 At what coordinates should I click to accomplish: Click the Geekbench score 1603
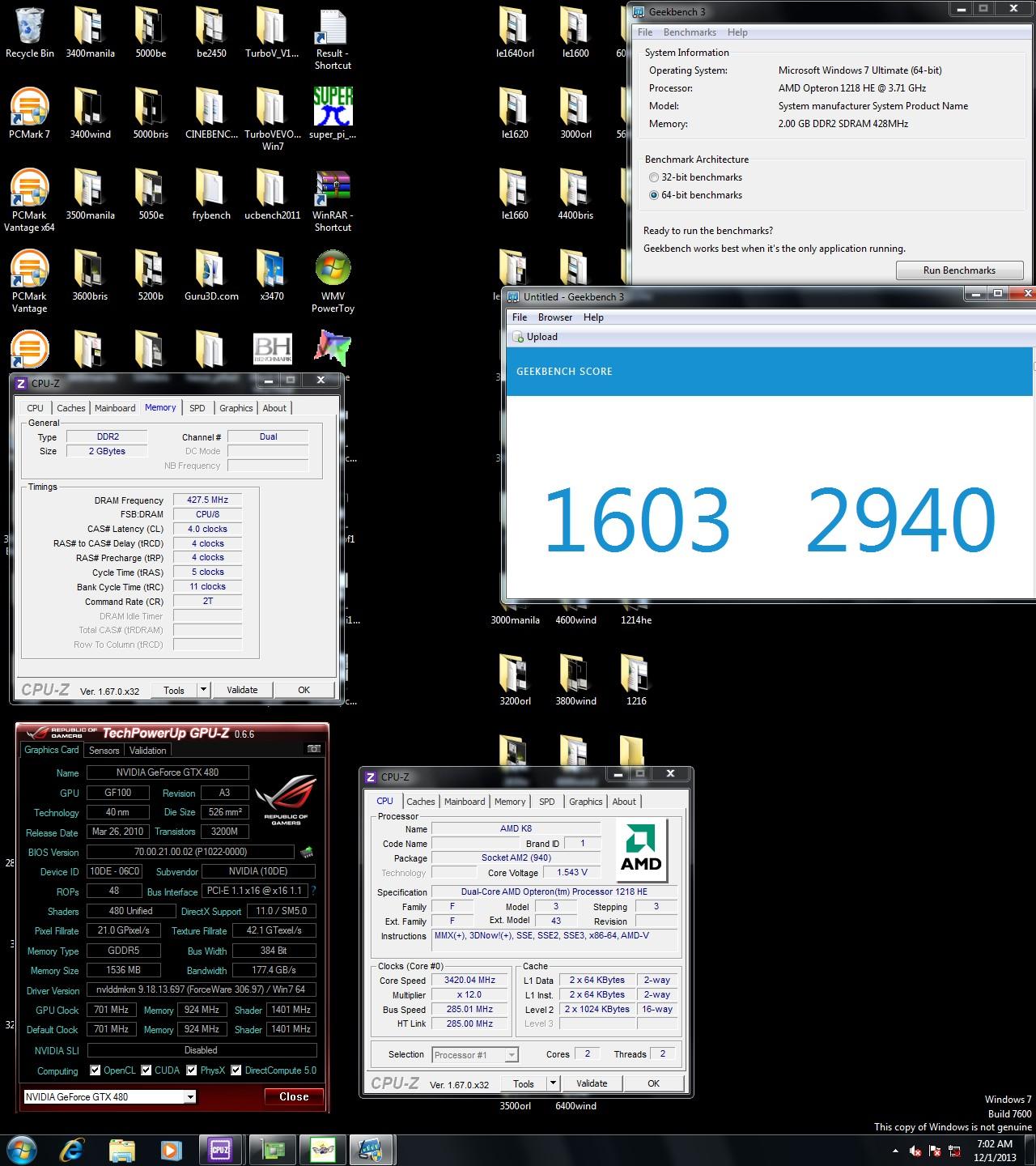(637, 520)
